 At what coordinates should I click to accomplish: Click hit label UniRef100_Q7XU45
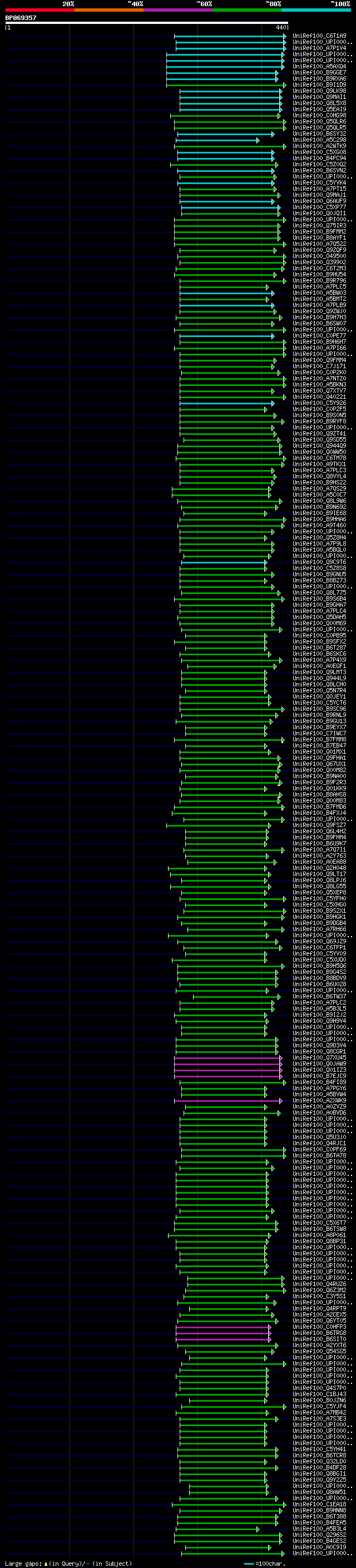tap(319, 1058)
